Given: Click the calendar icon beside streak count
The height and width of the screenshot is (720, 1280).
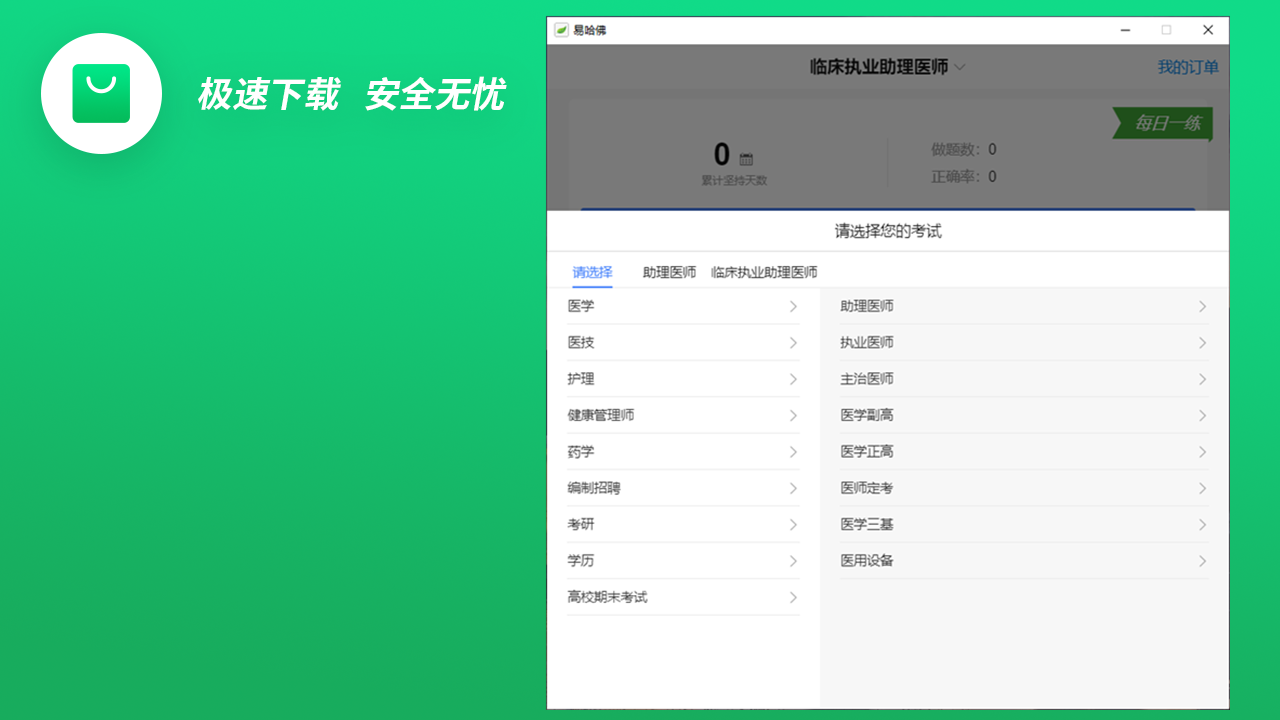Looking at the screenshot, I should click(x=744, y=160).
